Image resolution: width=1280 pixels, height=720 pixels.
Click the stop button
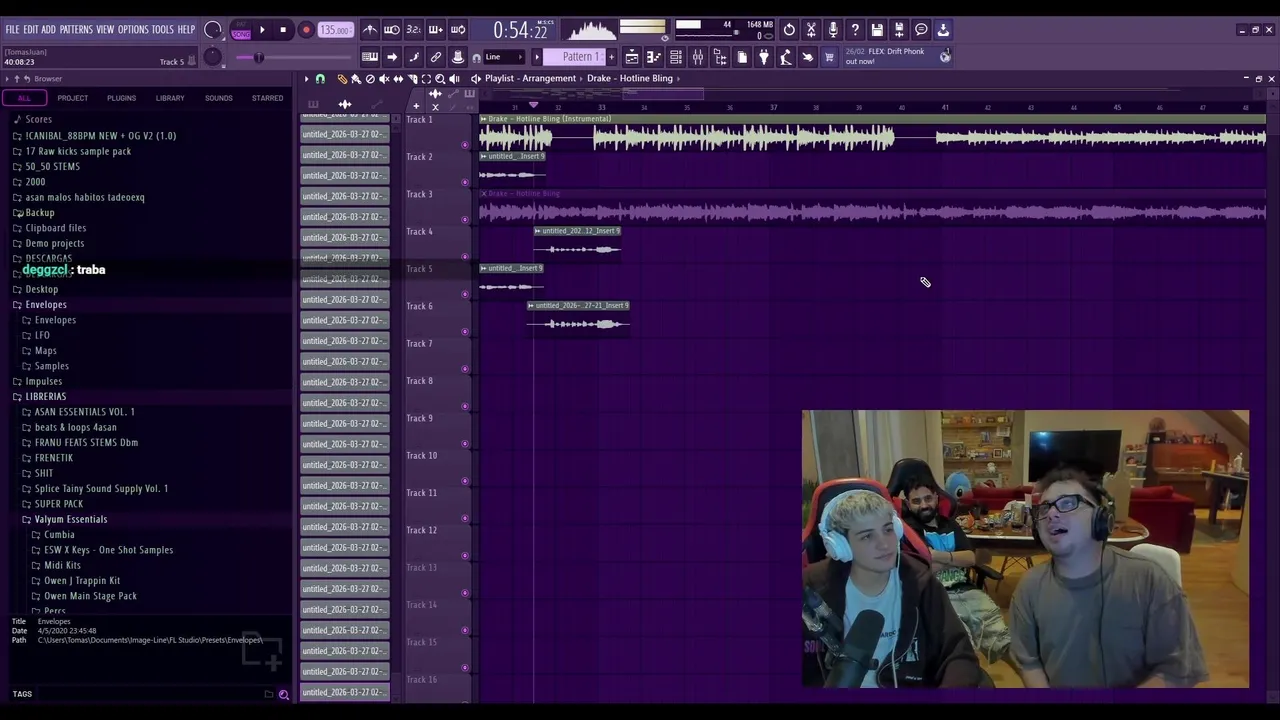pos(283,30)
